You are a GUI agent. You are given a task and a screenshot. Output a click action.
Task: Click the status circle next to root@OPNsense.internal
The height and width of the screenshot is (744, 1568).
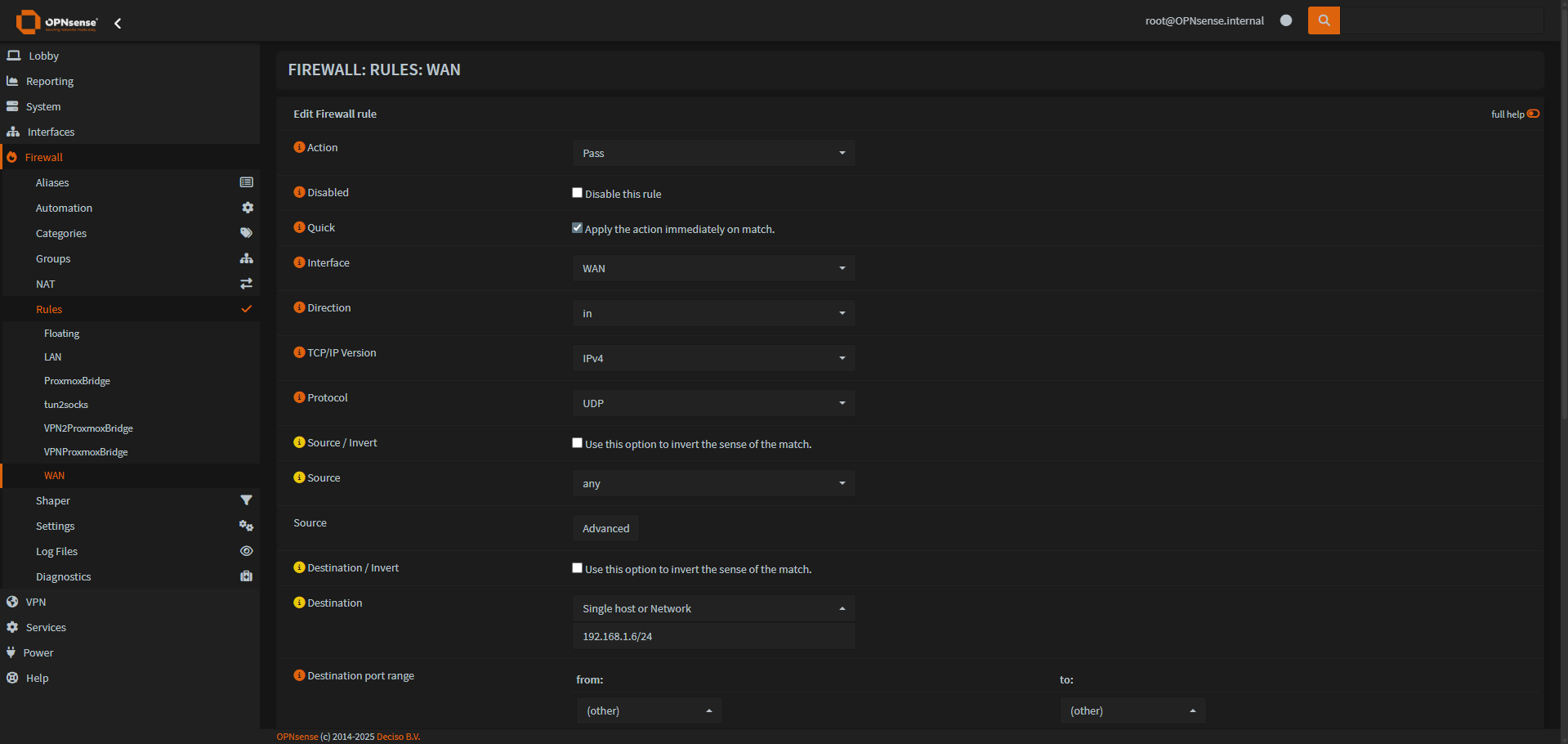(1286, 20)
